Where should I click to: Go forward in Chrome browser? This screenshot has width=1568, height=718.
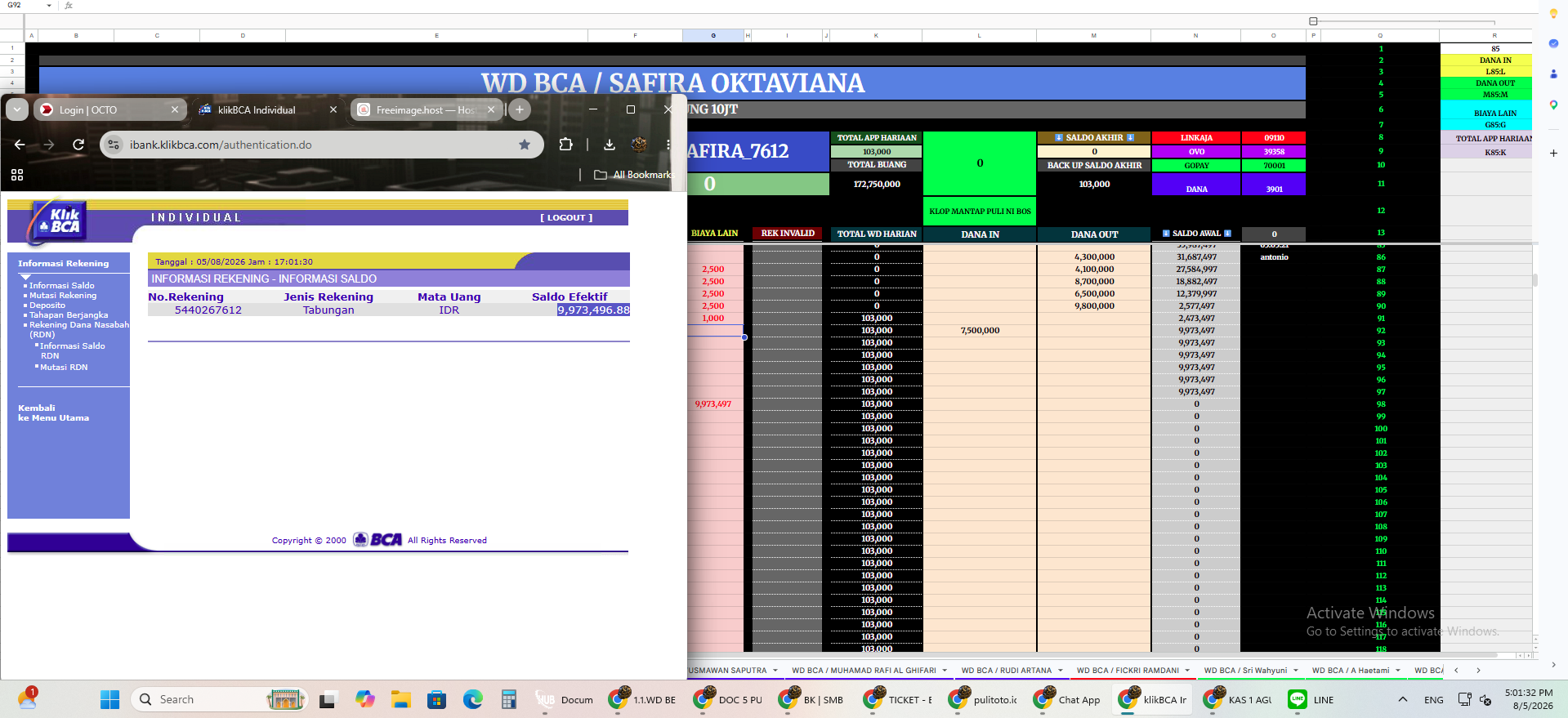click(49, 145)
